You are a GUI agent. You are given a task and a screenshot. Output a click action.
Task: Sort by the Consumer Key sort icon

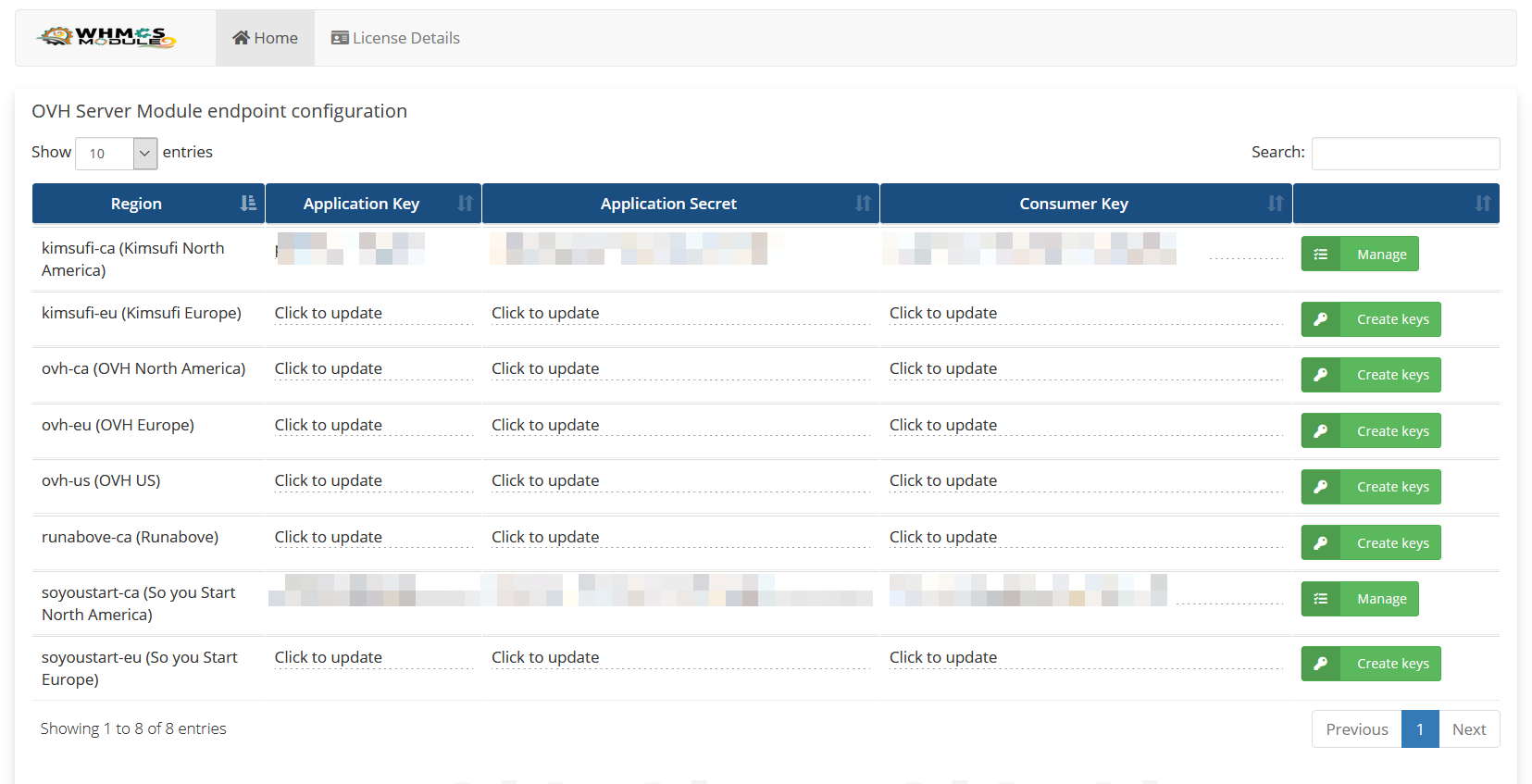pyautogui.click(x=1276, y=203)
